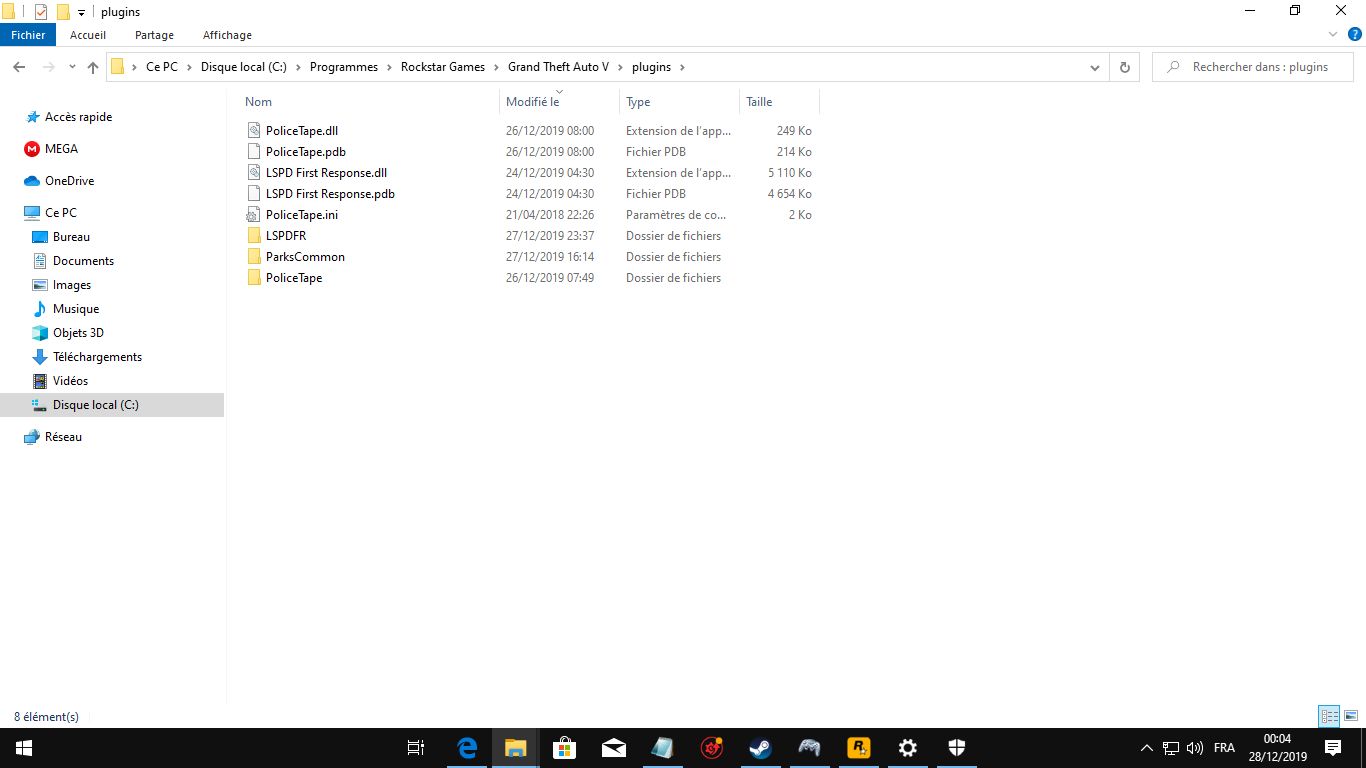
Task: Switch to the Accueil ribbon tab
Action: click(x=88, y=35)
